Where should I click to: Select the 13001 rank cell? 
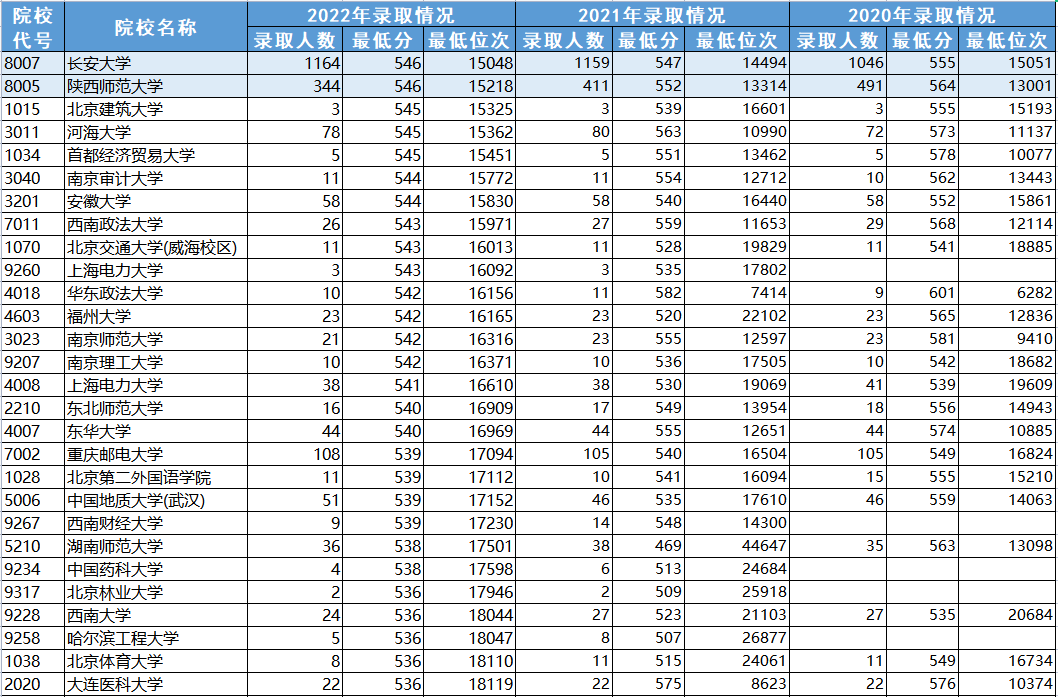[x=1007, y=87]
